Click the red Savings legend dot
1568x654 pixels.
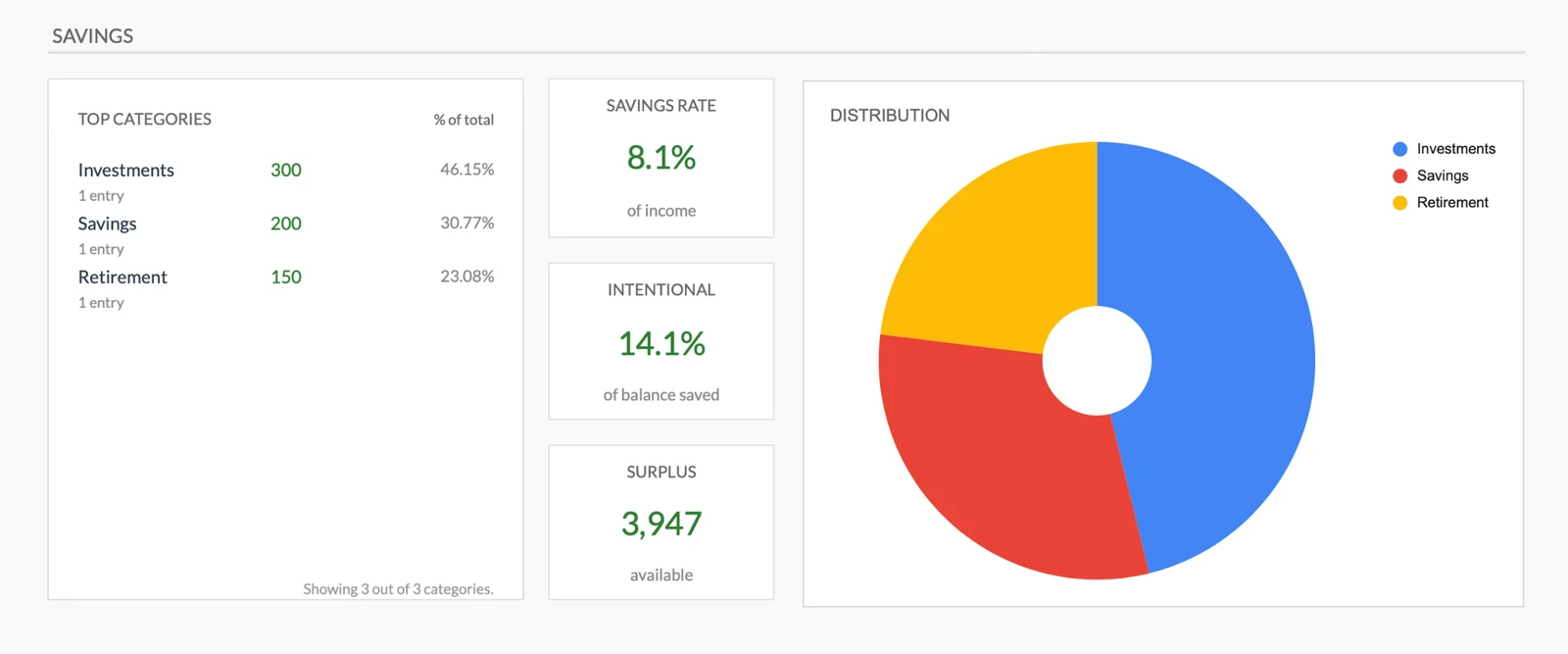coord(1399,176)
